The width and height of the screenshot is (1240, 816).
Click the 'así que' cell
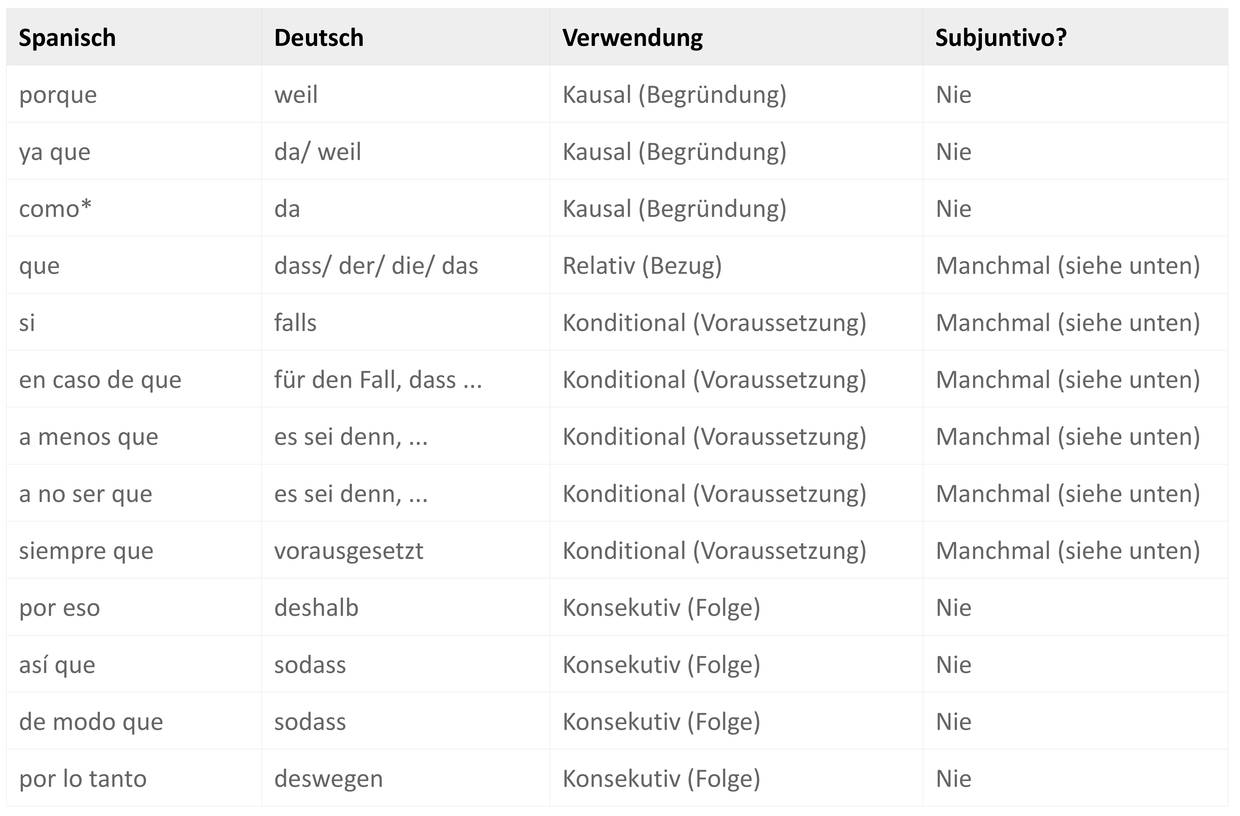[57, 665]
